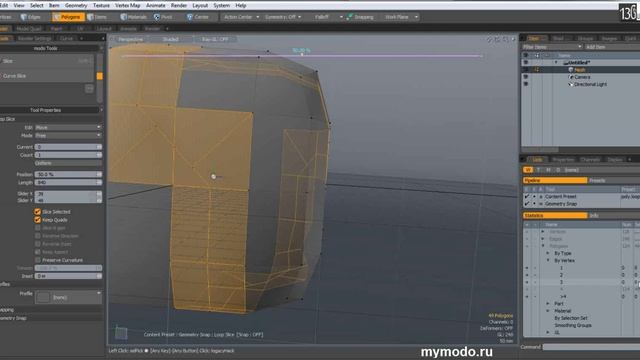Switch to the Model Quad layout tab
This screenshot has width=640, height=360.
tap(29, 29)
